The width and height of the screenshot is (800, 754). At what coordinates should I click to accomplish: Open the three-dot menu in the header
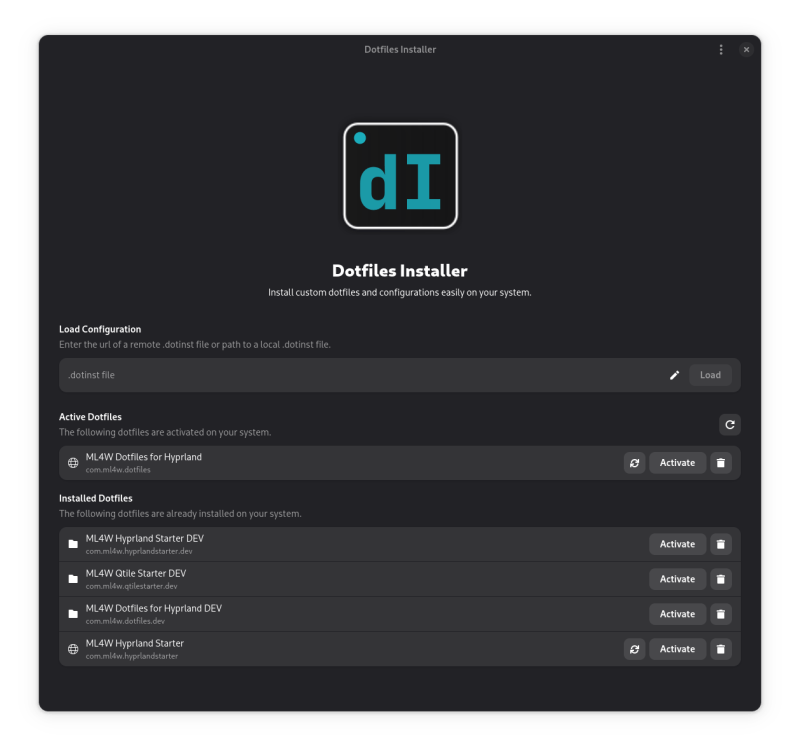pos(721,49)
